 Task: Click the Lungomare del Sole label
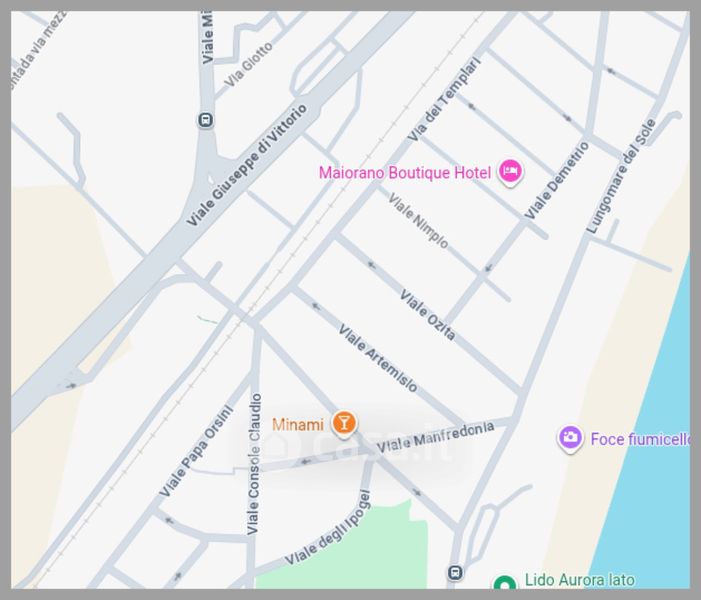[621, 176]
